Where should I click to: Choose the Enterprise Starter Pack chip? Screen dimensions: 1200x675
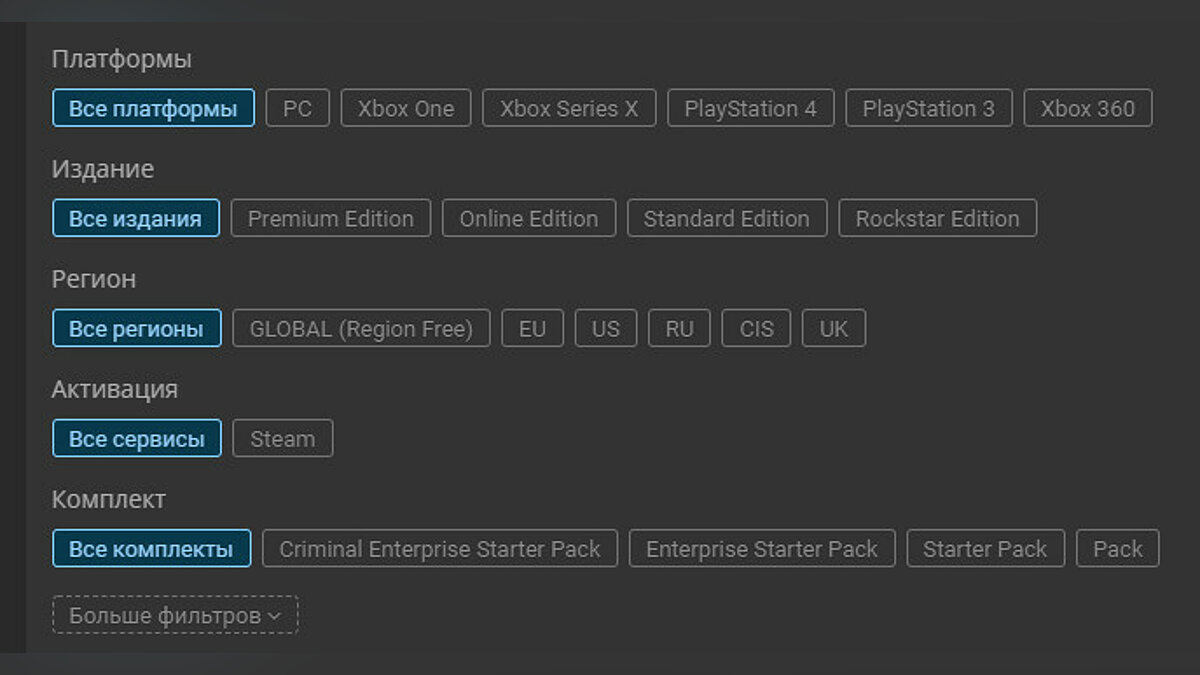[x=762, y=549]
